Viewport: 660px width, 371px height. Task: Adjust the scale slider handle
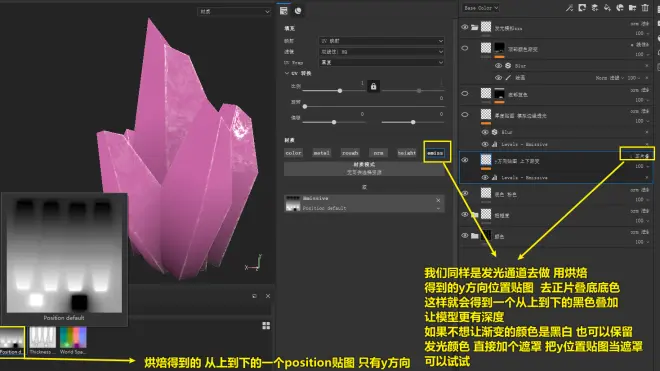[x=340, y=91]
